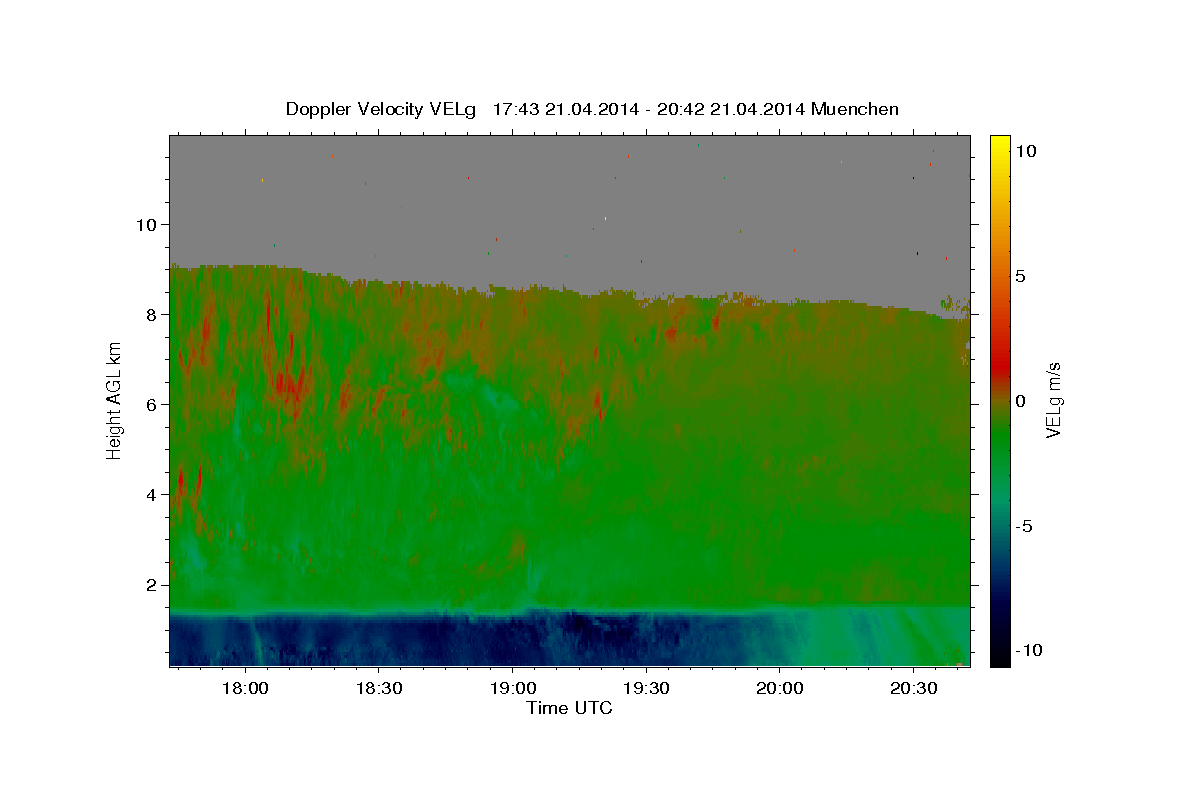Click the 'Time UTC' axis label
This screenshot has width=1200, height=800.
(x=569, y=708)
